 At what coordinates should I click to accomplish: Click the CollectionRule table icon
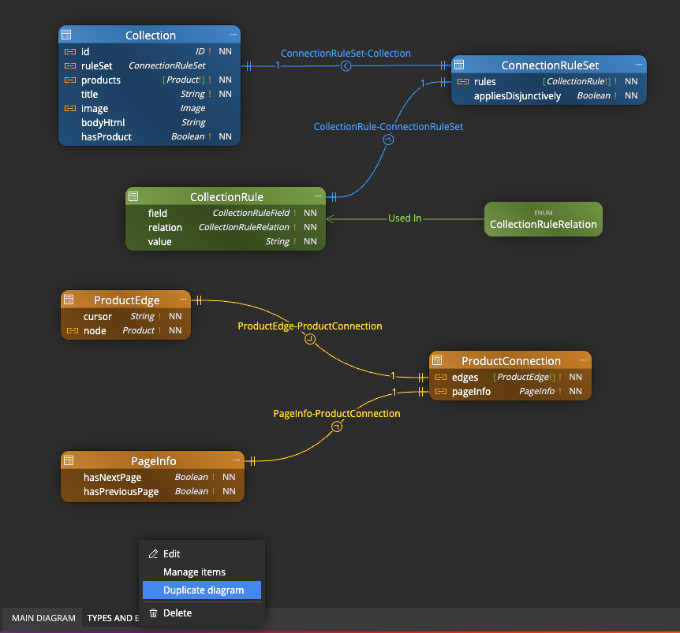[x=134, y=196]
